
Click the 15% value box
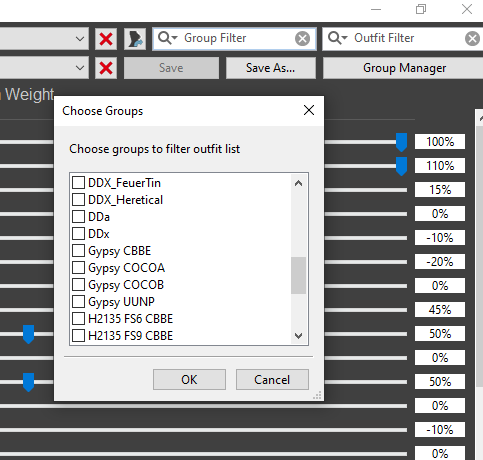[440, 190]
